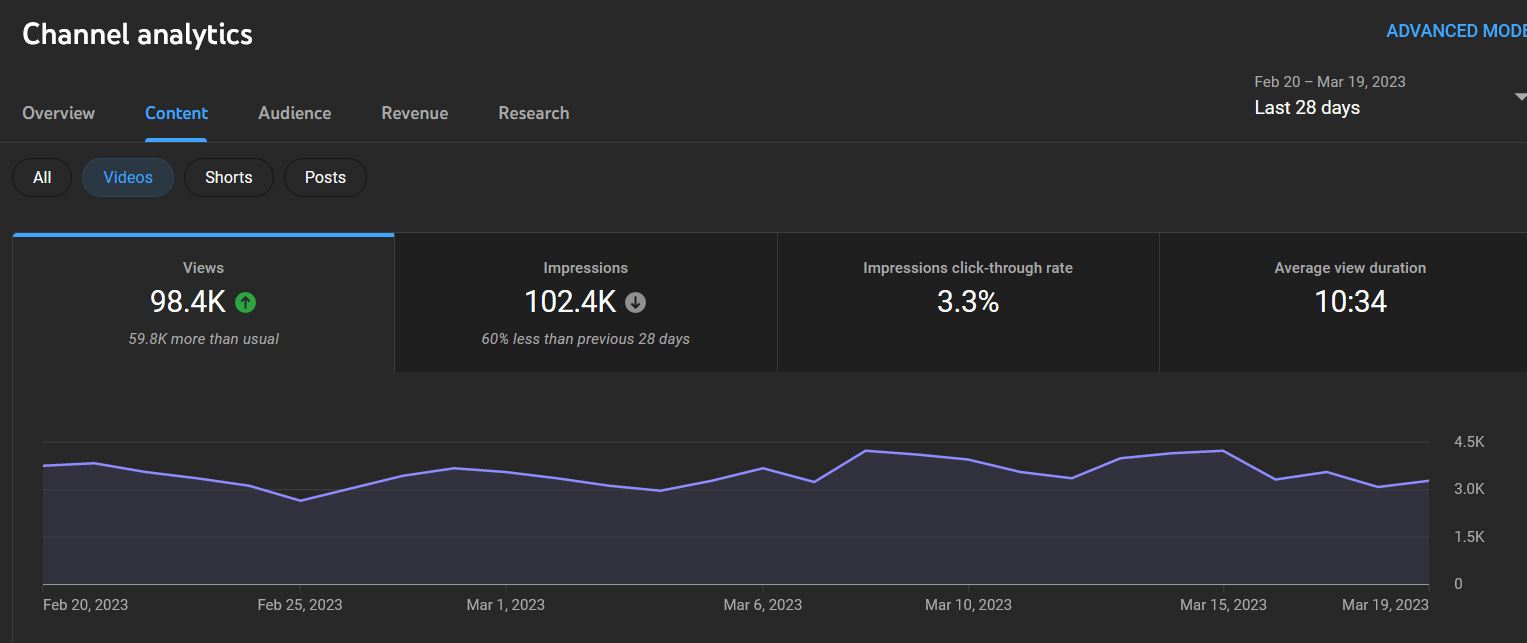Select the All content filter chip
The height and width of the screenshot is (643, 1527).
42,177
